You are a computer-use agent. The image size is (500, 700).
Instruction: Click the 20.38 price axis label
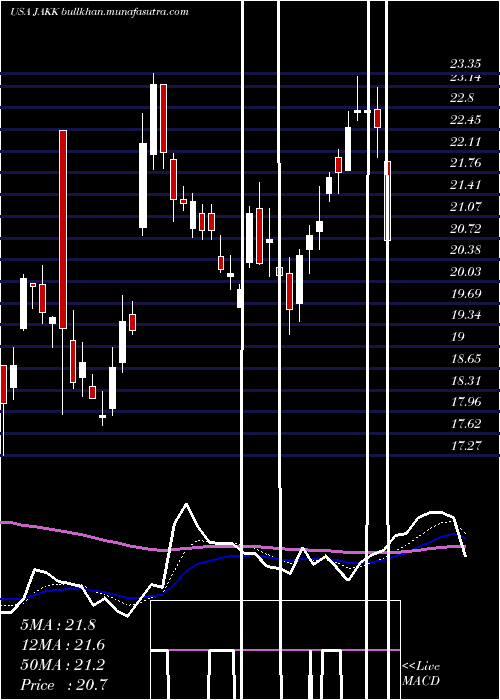pyautogui.click(x=465, y=250)
